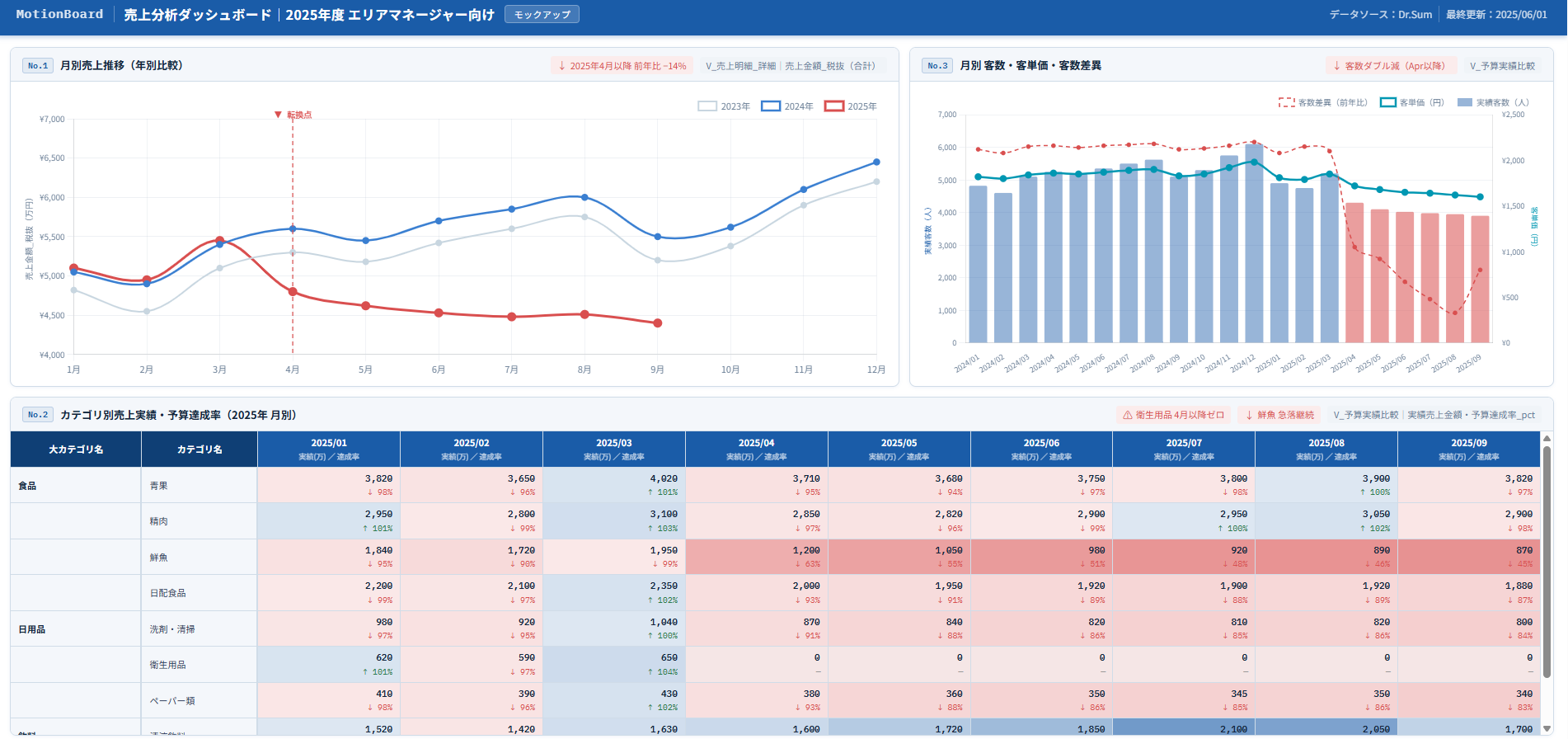Toggle the 2024年 series in legend
The height and width of the screenshot is (739, 1568).
coord(787,106)
